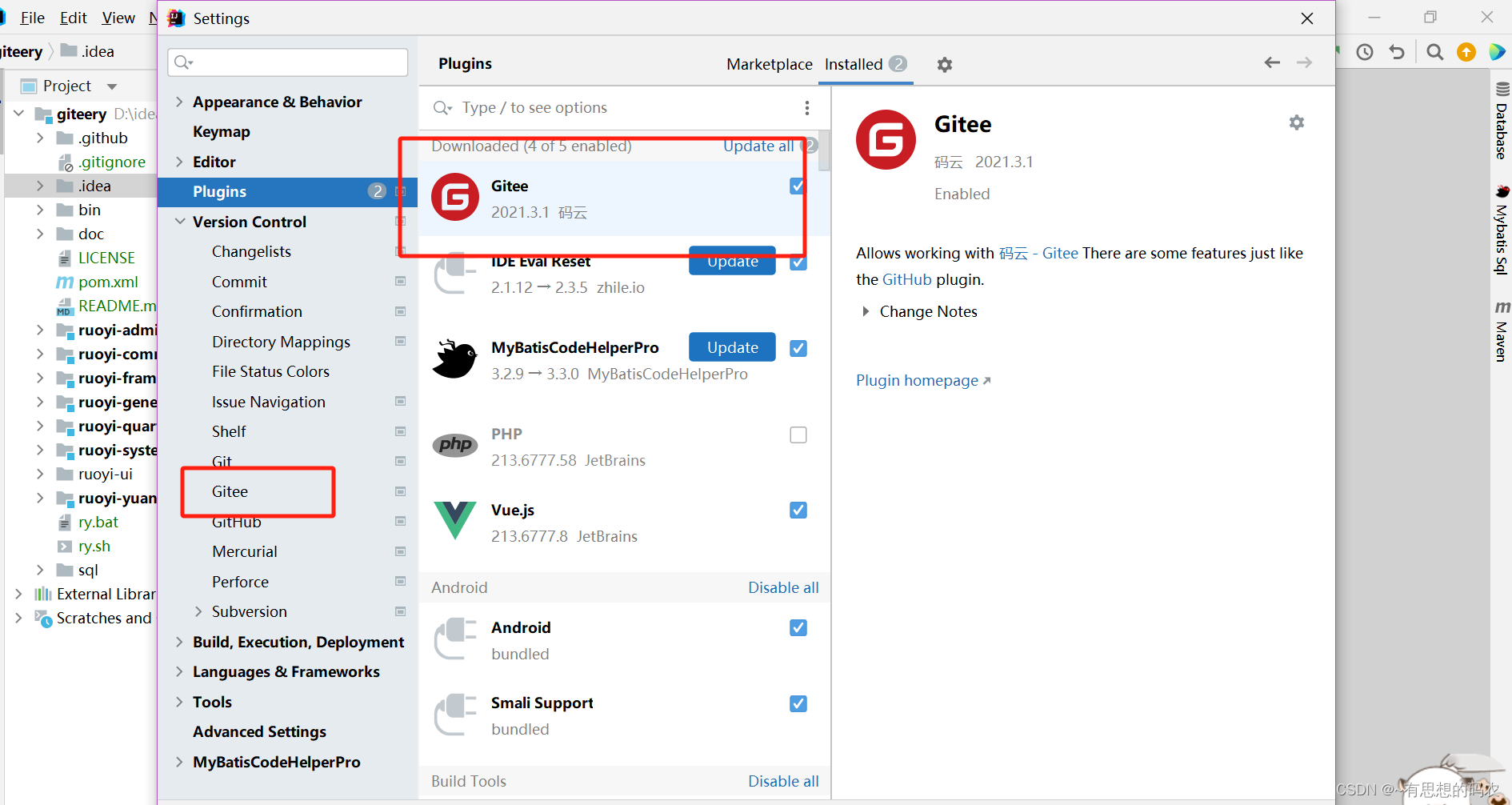
Task: Click the Gitee detail pane gear icon
Action: coord(1297,122)
